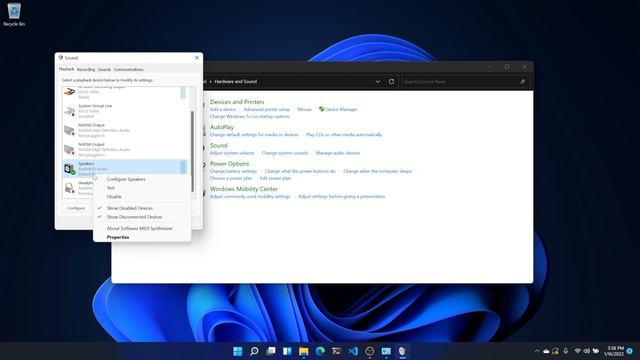640x360 pixels.
Task: Click the microphone tray icon
Action: tap(566, 351)
